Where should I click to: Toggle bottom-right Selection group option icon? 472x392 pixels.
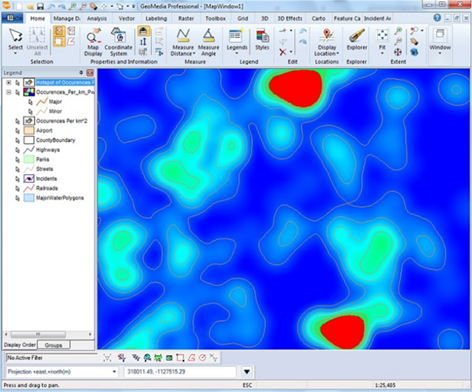coord(71,42)
